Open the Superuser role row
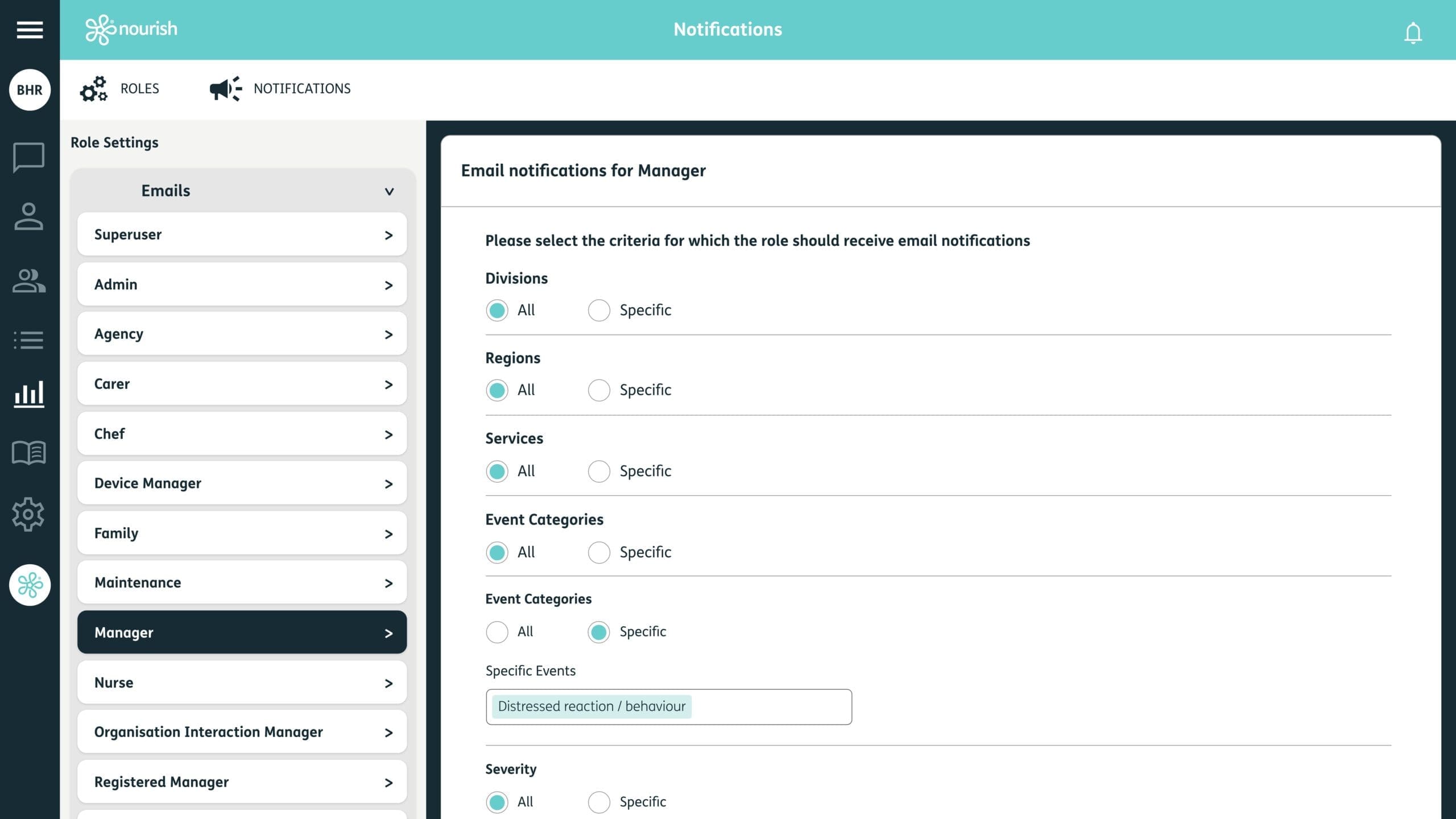The image size is (1456, 819). point(242,234)
